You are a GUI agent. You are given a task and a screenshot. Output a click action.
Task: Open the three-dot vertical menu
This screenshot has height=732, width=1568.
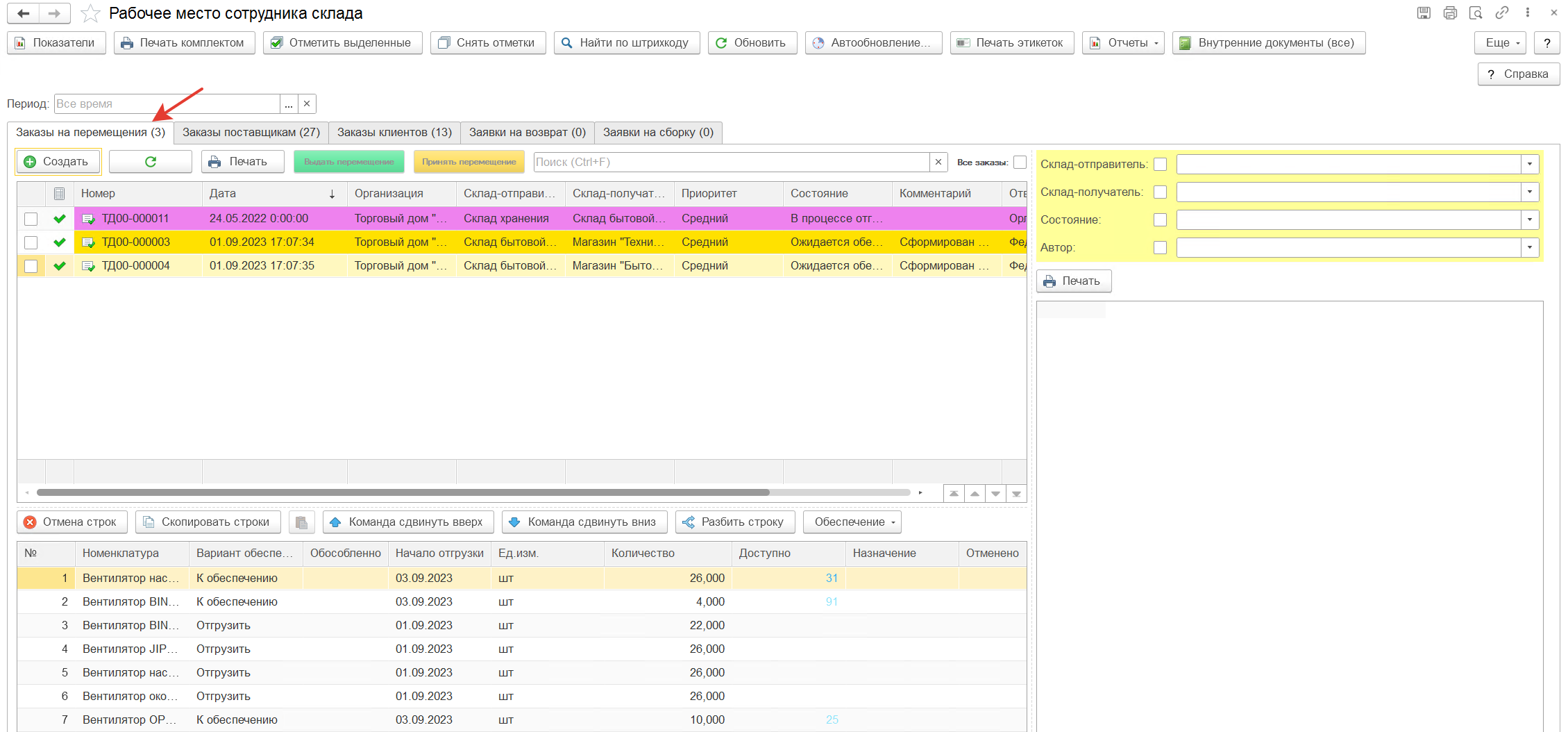click(1527, 13)
